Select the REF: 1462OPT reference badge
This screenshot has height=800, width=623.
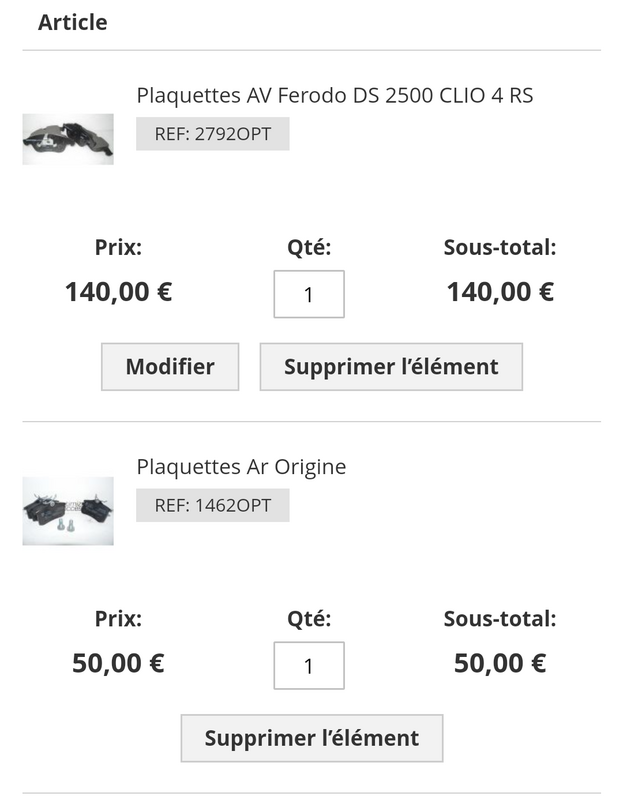(x=212, y=505)
